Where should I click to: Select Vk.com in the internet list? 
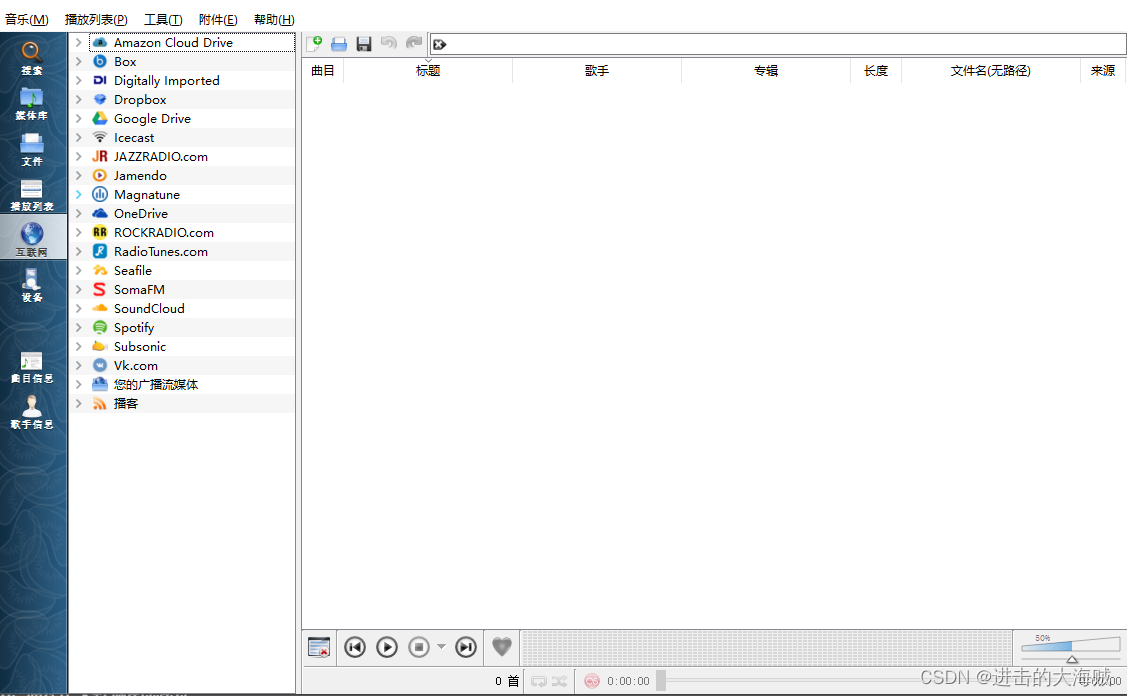point(135,365)
